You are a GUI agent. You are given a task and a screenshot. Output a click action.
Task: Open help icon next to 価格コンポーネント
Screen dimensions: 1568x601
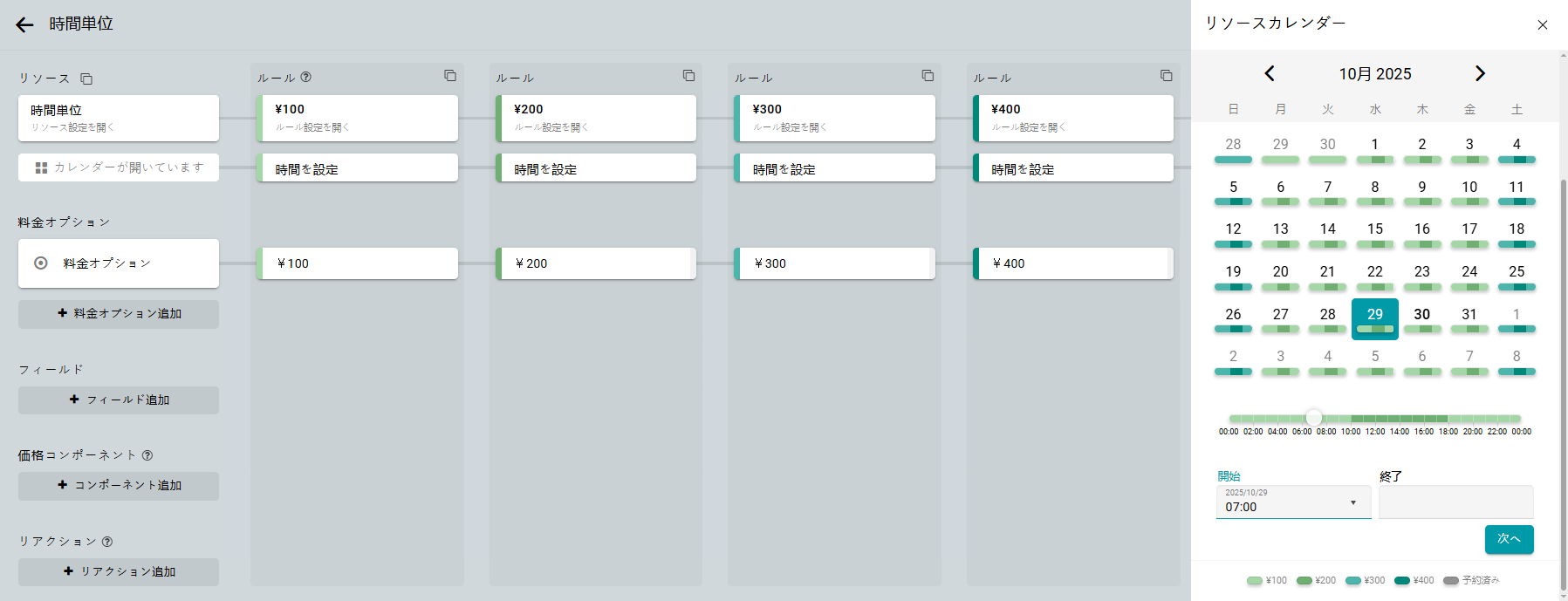coord(147,455)
